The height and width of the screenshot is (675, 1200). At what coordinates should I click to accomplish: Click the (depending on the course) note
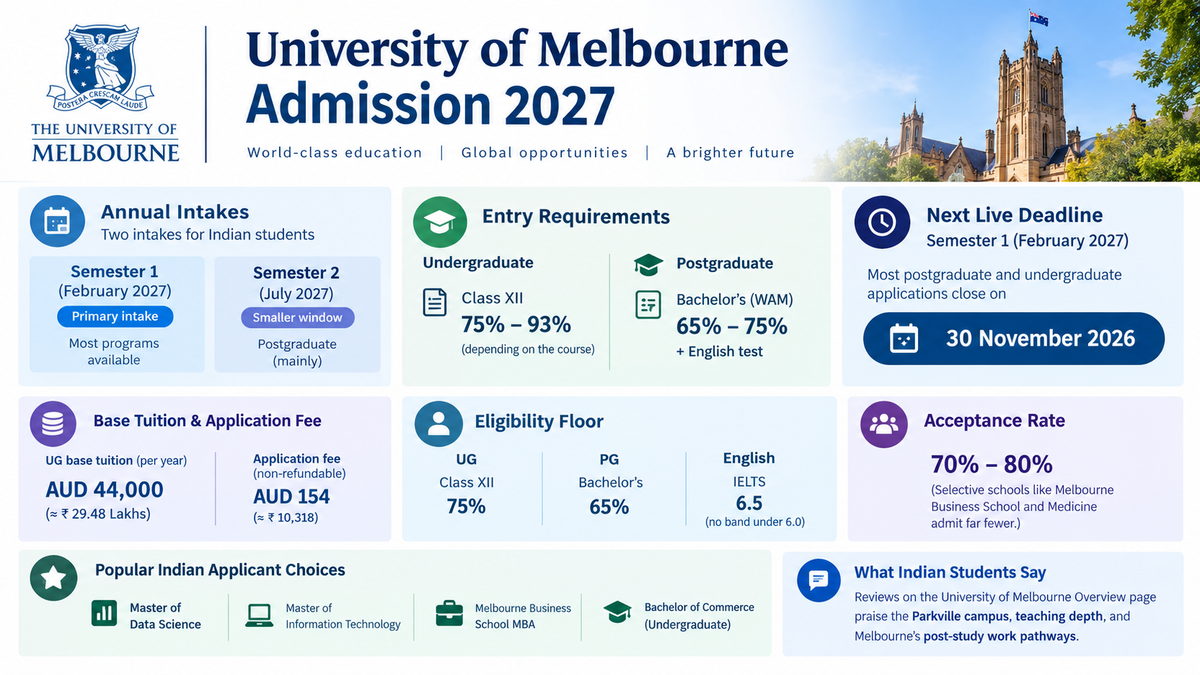click(528, 350)
